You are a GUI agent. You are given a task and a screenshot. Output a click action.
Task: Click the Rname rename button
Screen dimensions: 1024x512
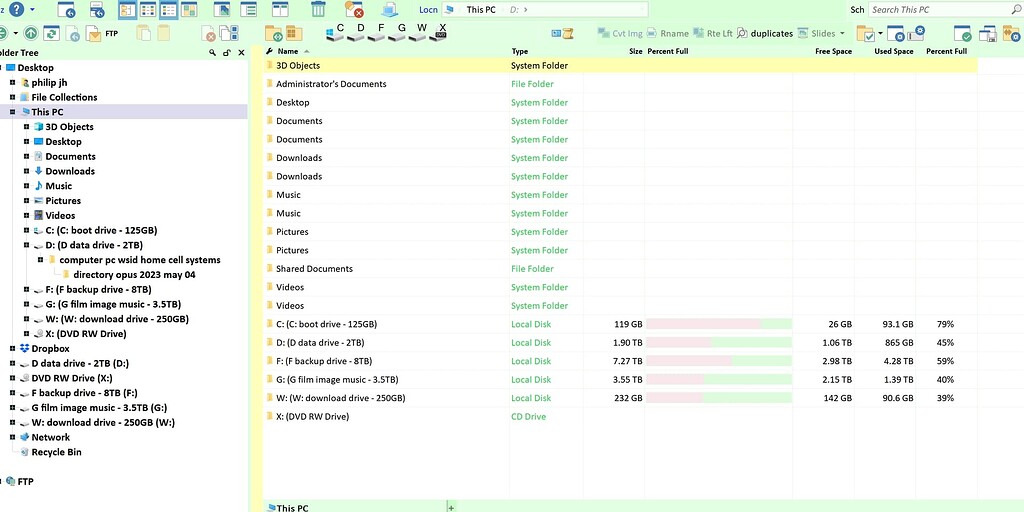point(667,33)
